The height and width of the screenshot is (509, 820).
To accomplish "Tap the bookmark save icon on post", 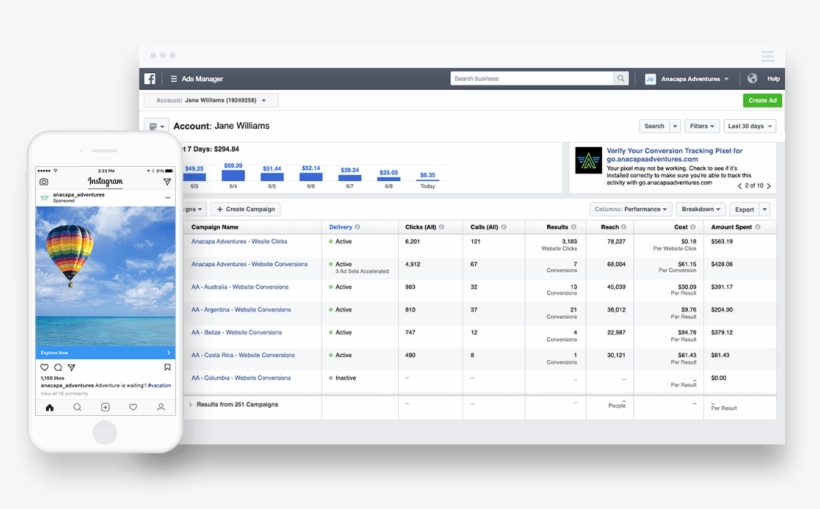I will click(167, 367).
